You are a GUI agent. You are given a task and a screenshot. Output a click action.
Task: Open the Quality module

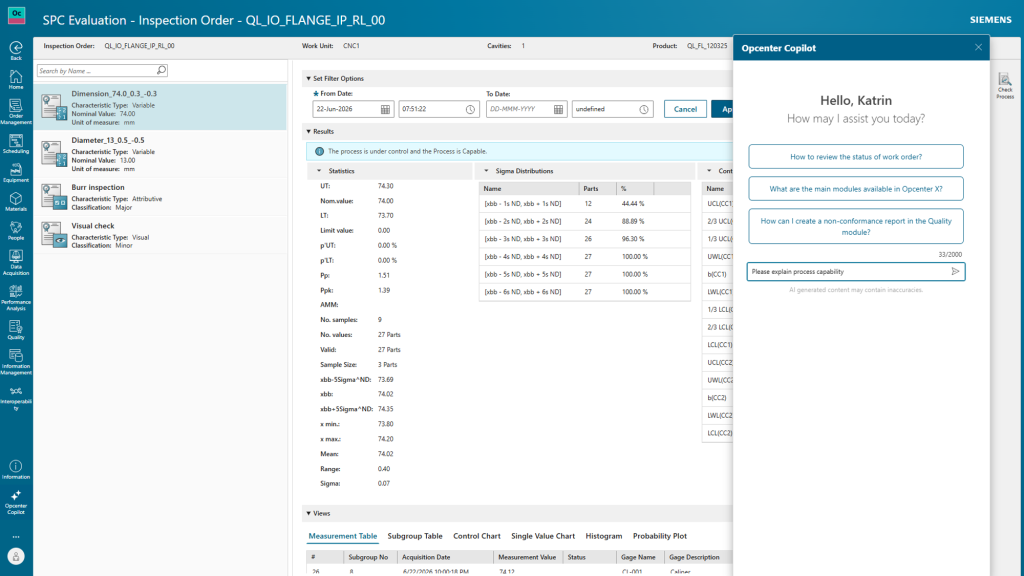[x=16, y=329]
